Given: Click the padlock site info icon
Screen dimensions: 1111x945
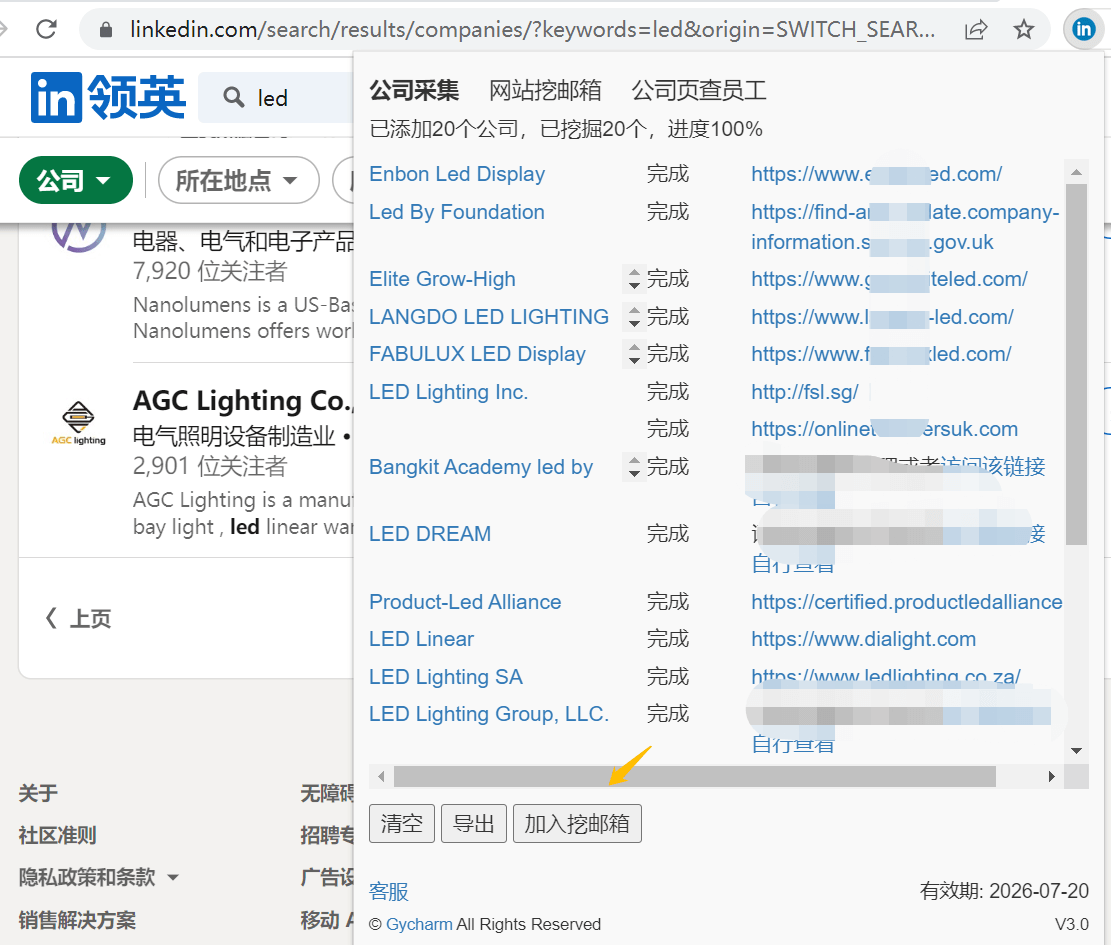Looking at the screenshot, I should pos(106,29).
